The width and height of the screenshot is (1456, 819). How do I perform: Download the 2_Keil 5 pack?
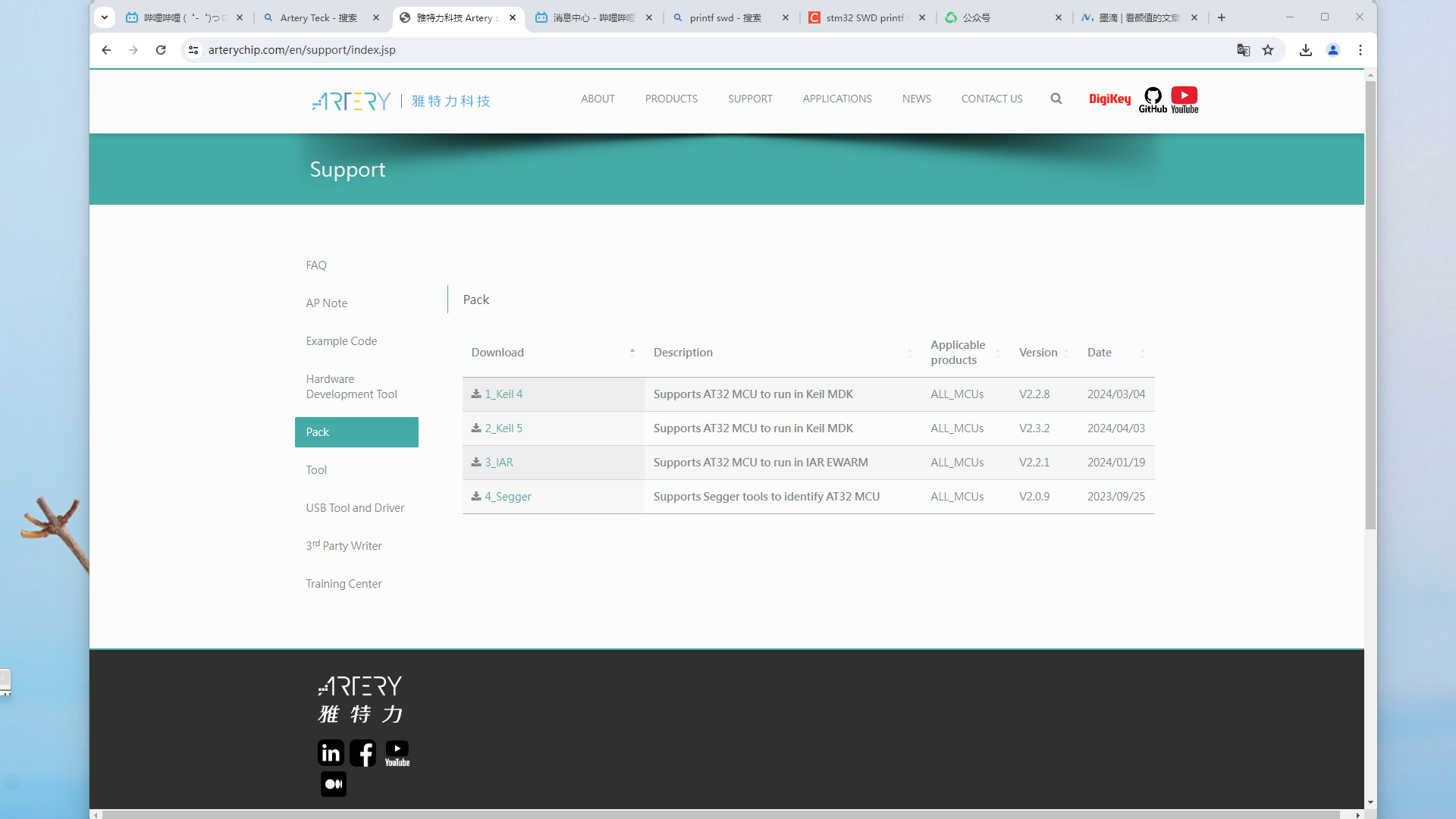click(x=503, y=428)
